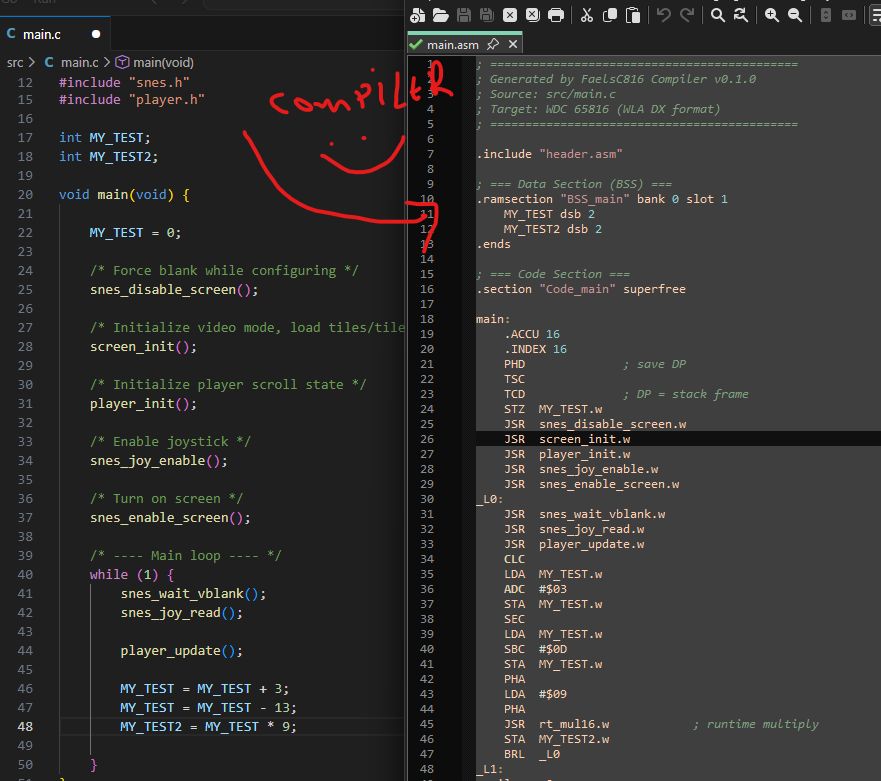Select the main.asm tab in Notepad++

(465, 44)
